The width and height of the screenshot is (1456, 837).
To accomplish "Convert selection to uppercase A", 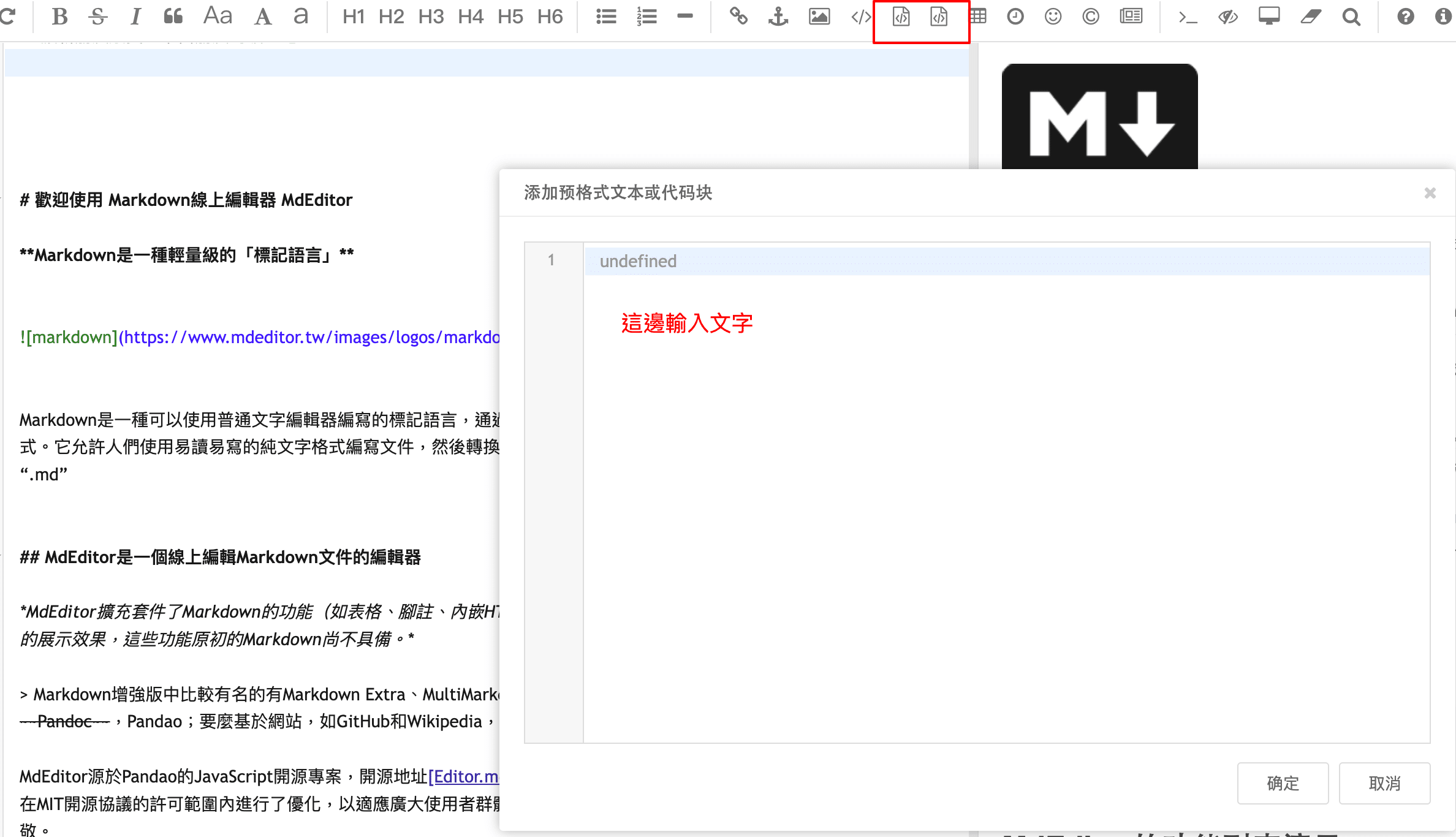I will (x=263, y=17).
